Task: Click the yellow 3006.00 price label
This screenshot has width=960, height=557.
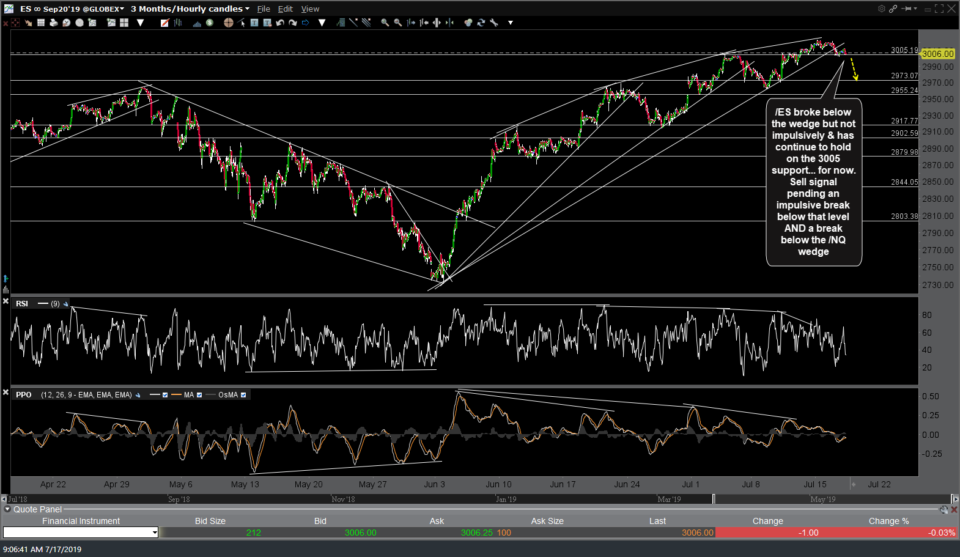Action: (937, 54)
